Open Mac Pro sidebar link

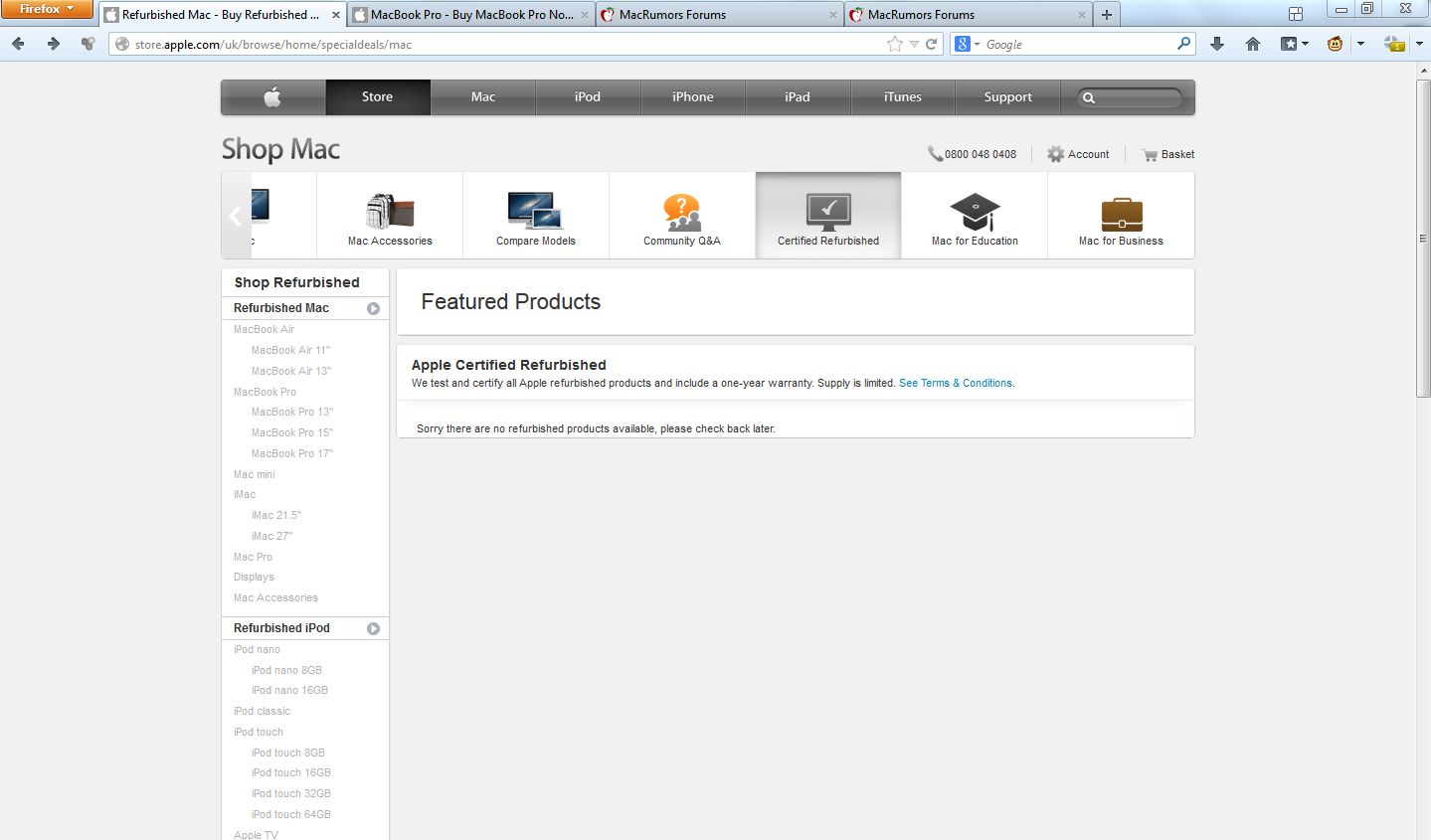pos(253,557)
